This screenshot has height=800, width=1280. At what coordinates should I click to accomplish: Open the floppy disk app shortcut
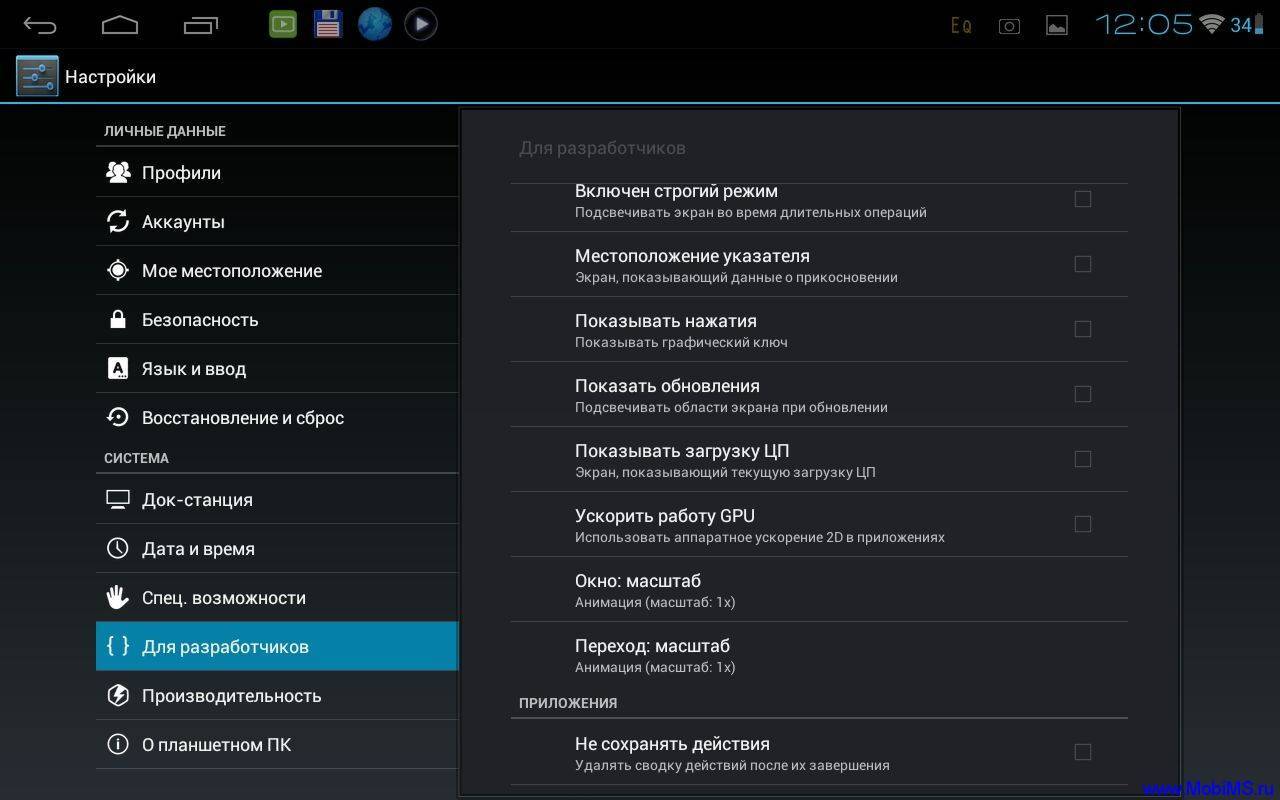coord(328,24)
